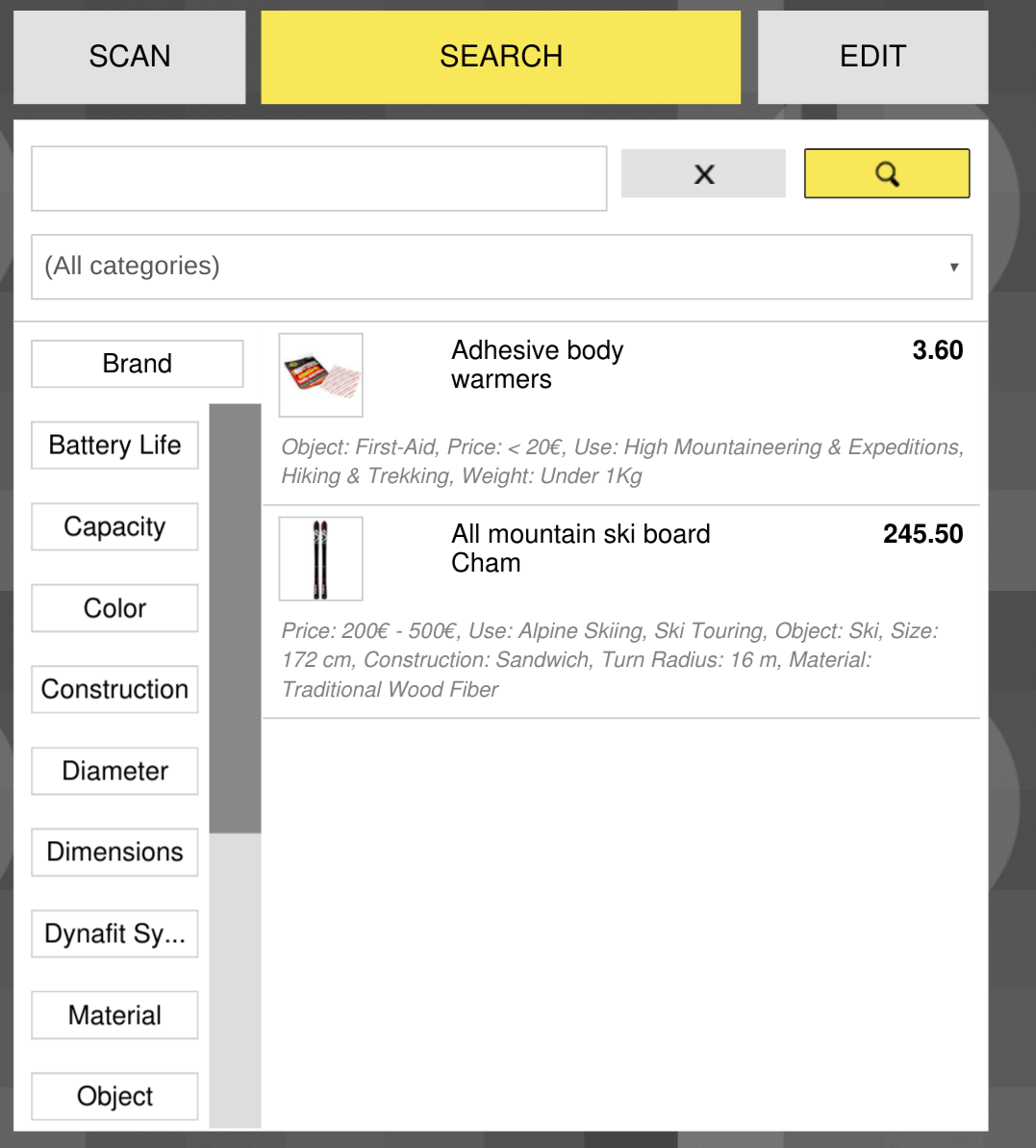
Task: Apply the Dimensions filter
Action: click(x=114, y=853)
